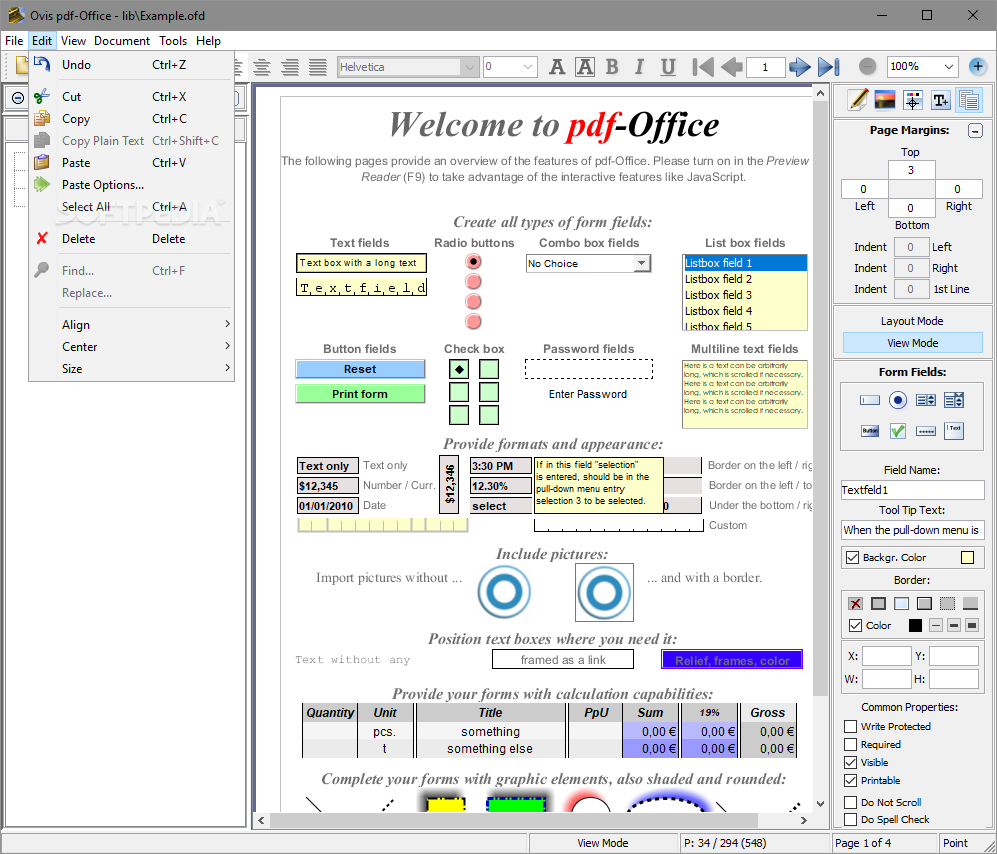Choose Cut from the Edit menu
The image size is (997, 854).
(x=132, y=97)
